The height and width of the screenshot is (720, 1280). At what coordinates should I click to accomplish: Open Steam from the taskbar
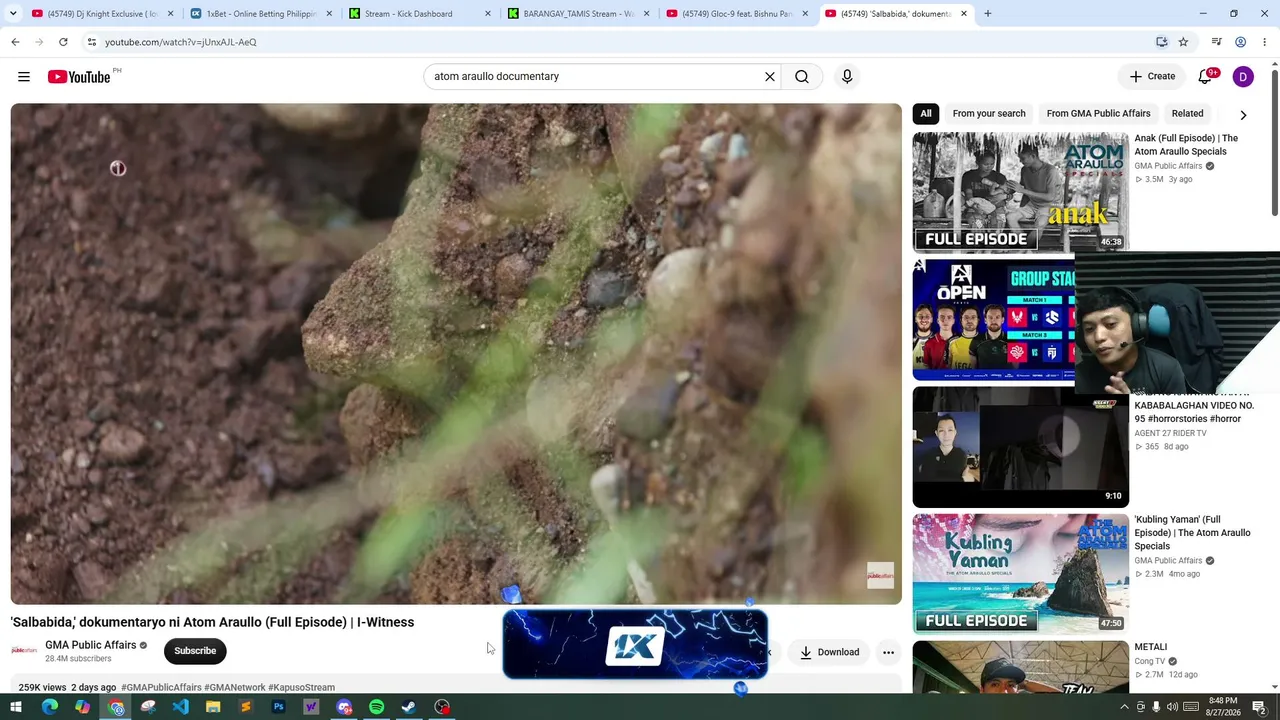point(409,707)
